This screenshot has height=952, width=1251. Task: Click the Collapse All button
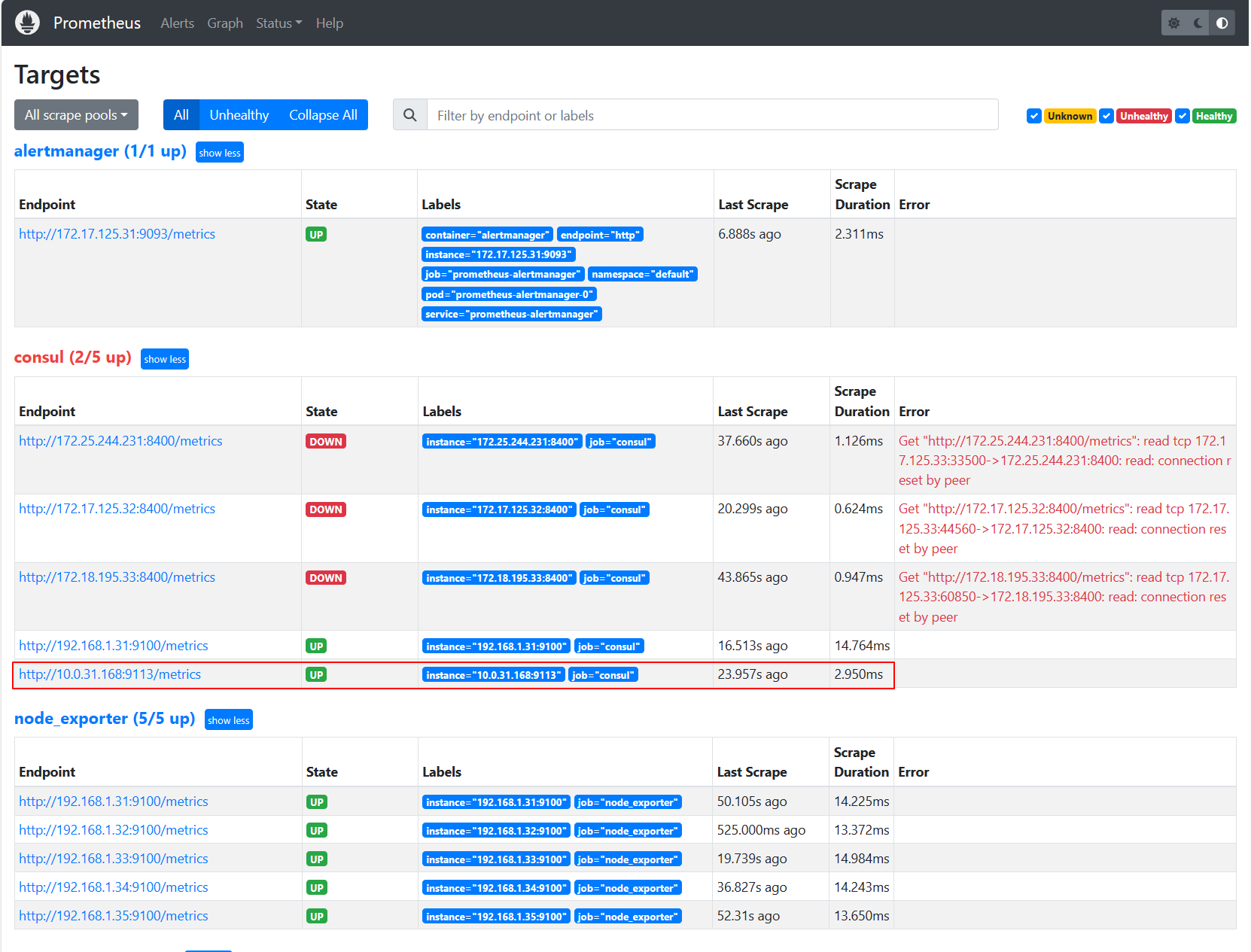324,115
